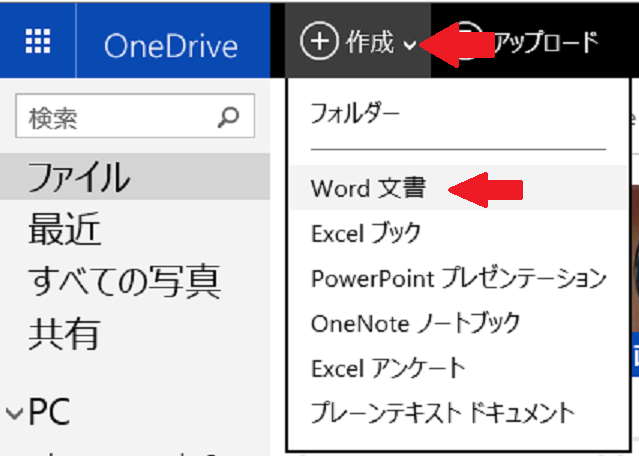Click inside the 検索 search field
639x456 pixels.
(135, 116)
